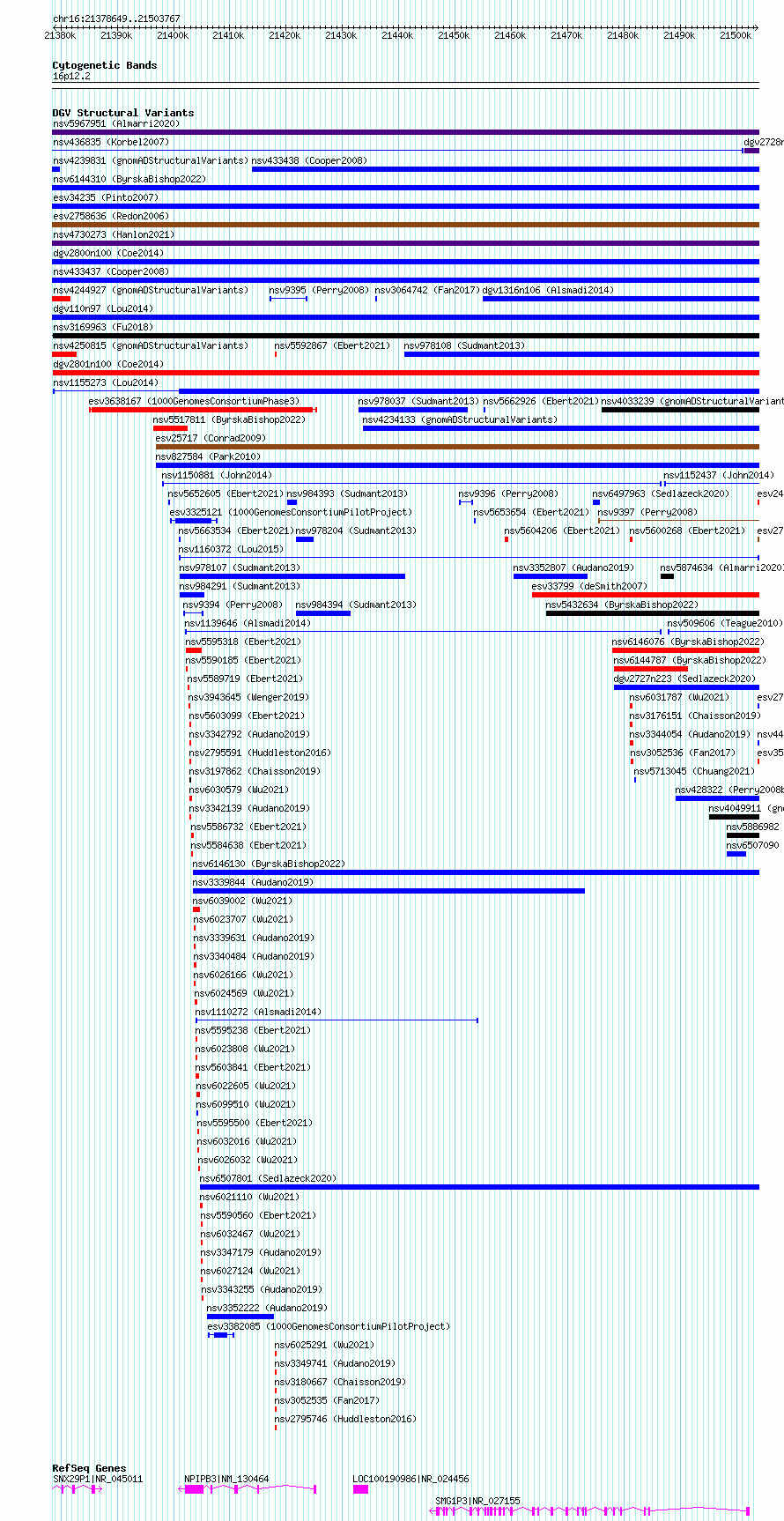The image size is (784, 1521).
Task: Click nsv6507801 (Sedlazeck2020) label
Action: pyautogui.click(x=268, y=1178)
